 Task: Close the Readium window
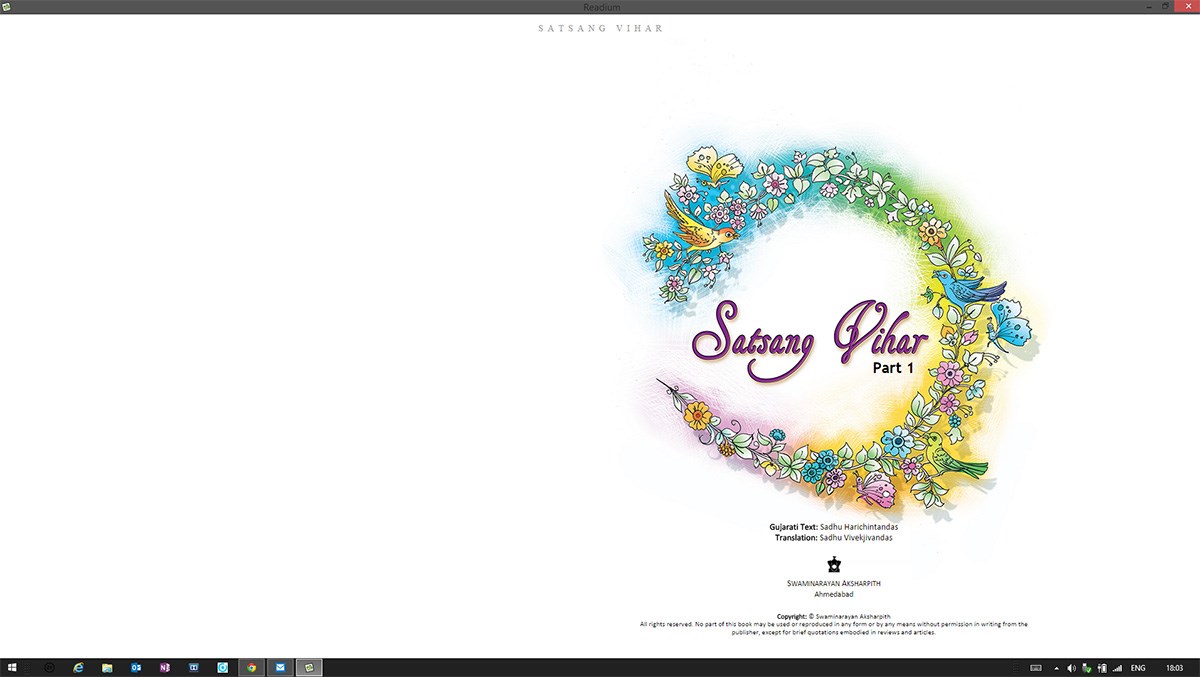[1188, 6]
